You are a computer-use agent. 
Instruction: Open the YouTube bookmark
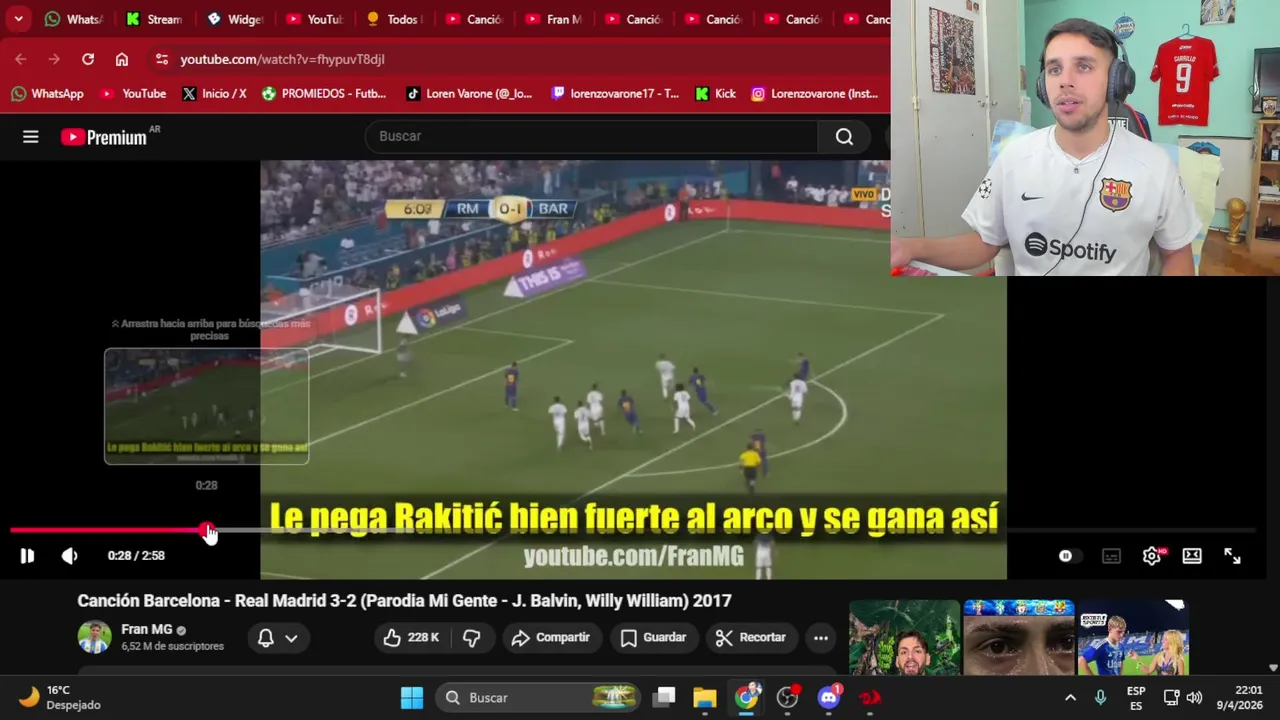pyautogui.click(x=133, y=94)
